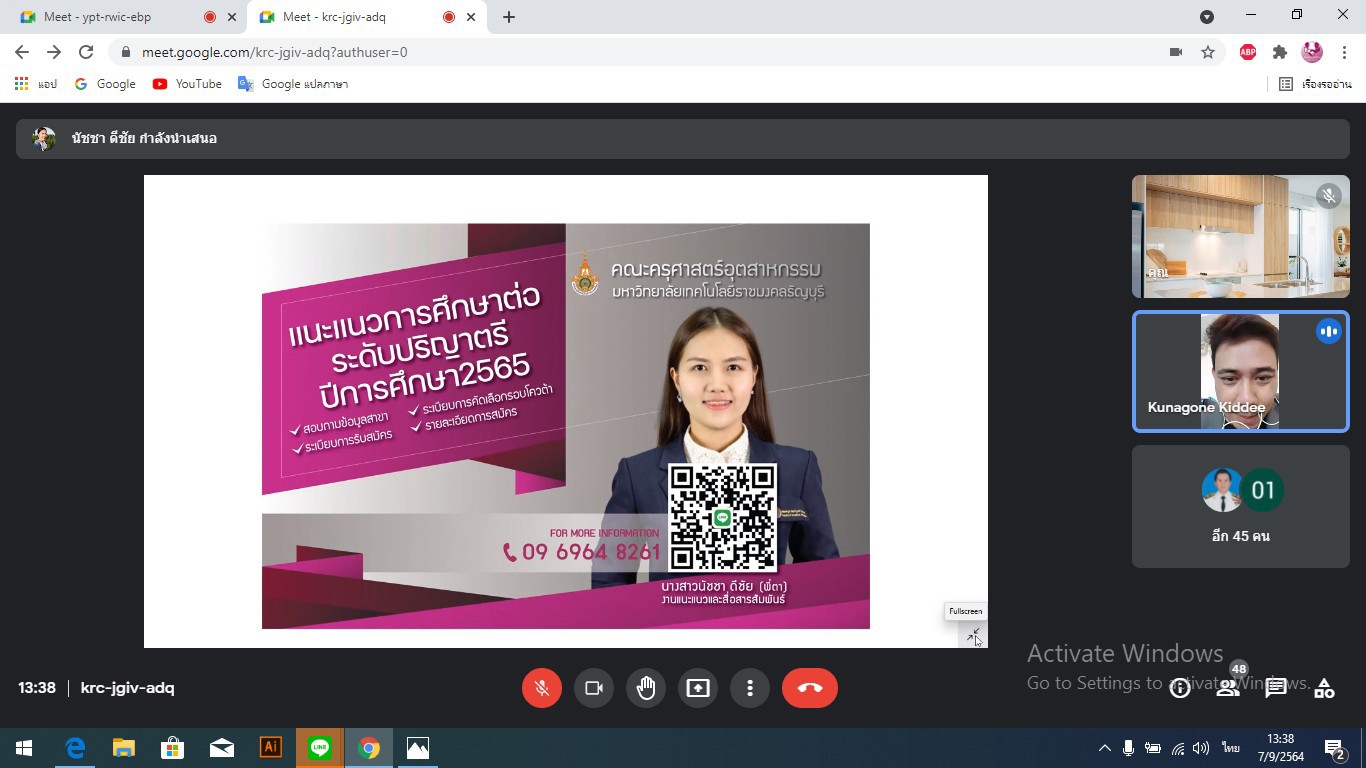1366x768 pixels.
Task: Click the Present now screen share icon
Action: [698, 688]
